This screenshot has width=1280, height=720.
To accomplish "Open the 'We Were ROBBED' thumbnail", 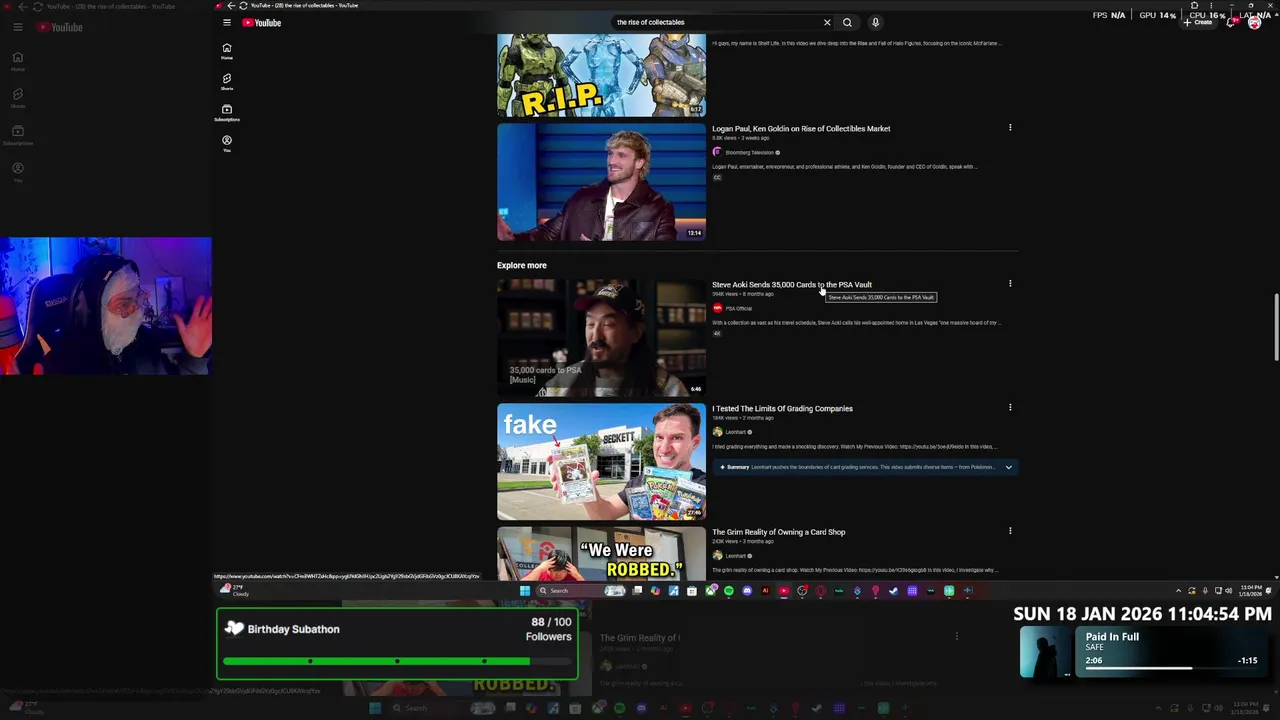I will [x=601, y=554].
